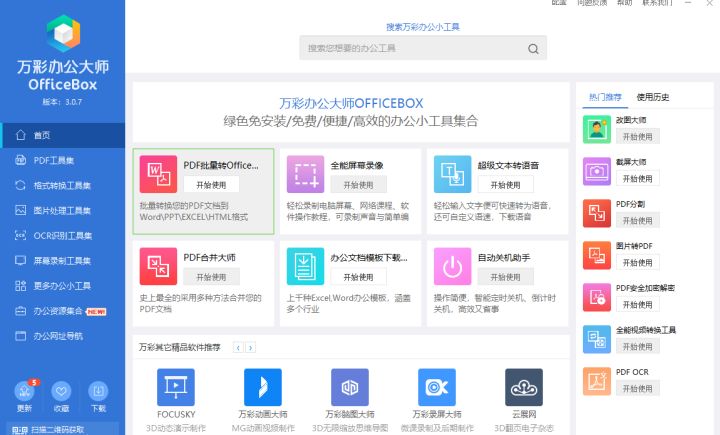Click the PDF安全加密解密 icon
Image resolution: width=720 pixels, height=435 pixels.
596,297
